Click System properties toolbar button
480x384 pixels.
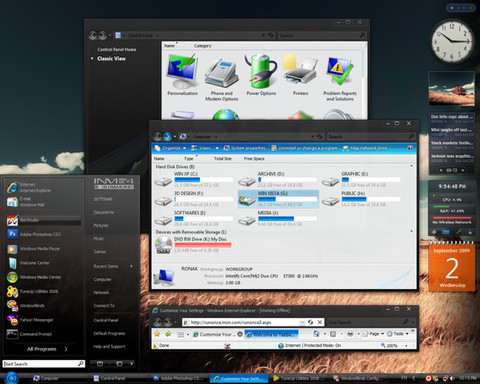(x=245, y=148)
